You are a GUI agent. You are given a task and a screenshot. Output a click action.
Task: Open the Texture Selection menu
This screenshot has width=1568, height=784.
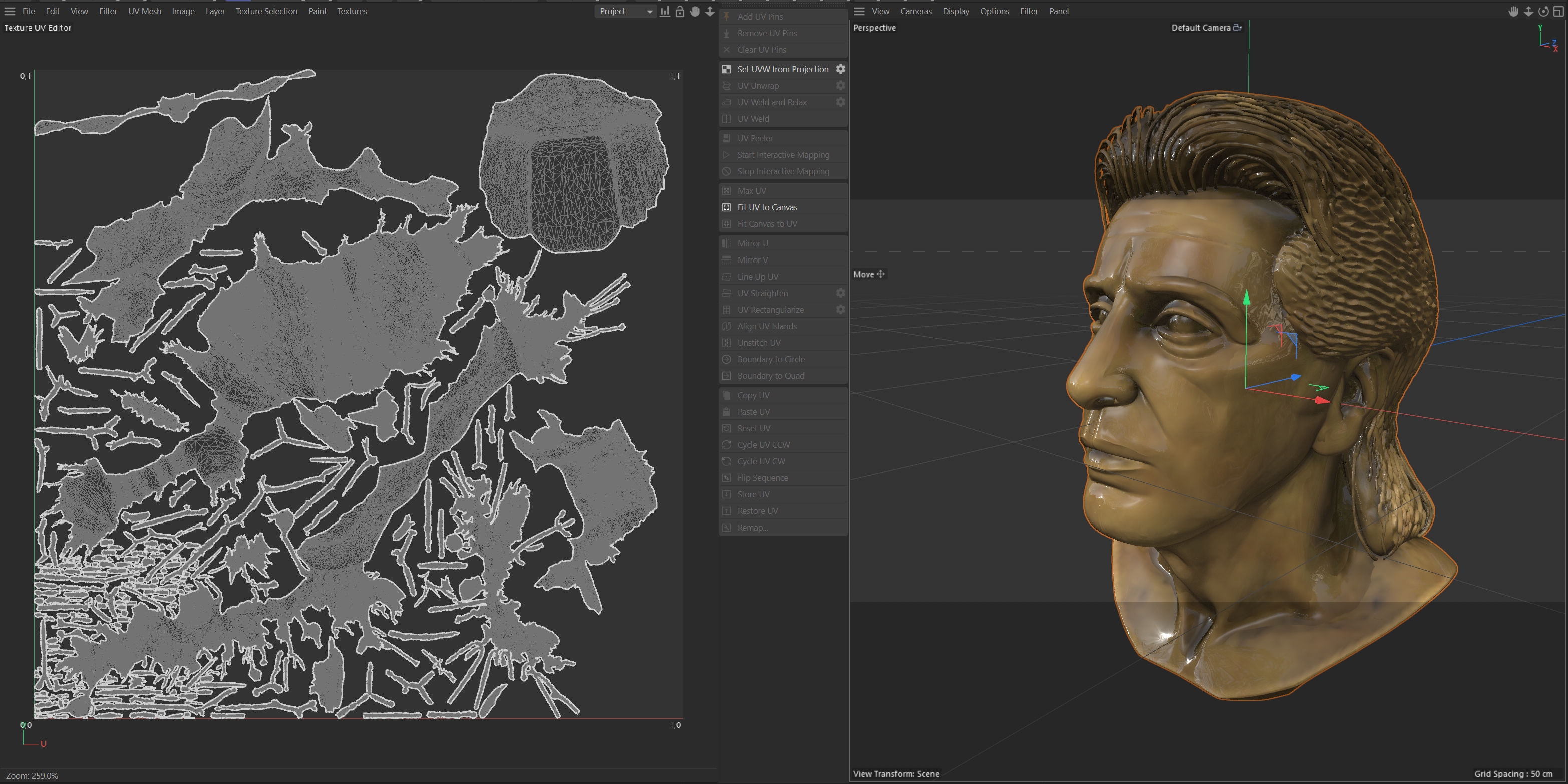pos(266,11)
